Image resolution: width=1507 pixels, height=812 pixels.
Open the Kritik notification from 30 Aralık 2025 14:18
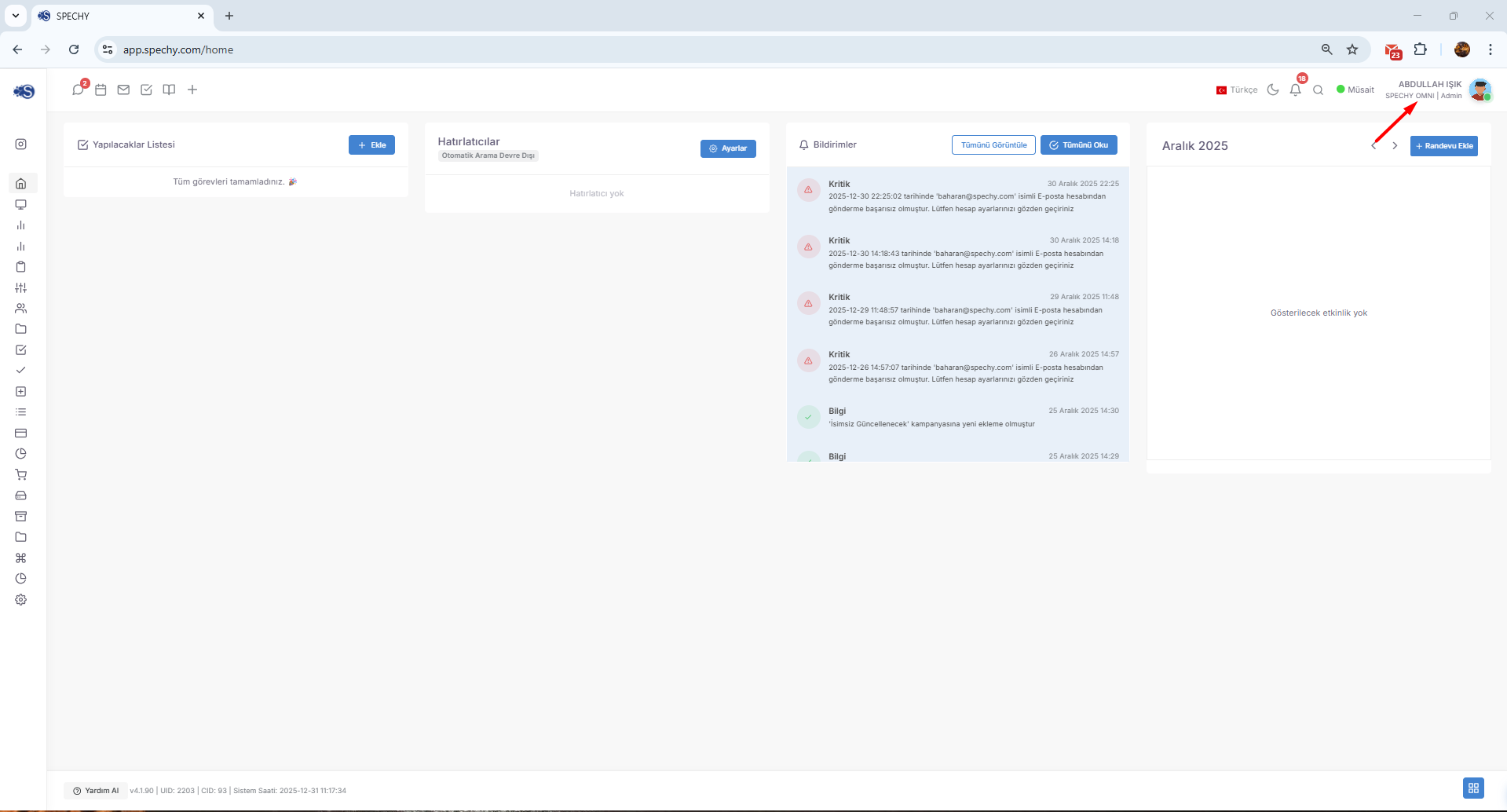pos(958,252)
